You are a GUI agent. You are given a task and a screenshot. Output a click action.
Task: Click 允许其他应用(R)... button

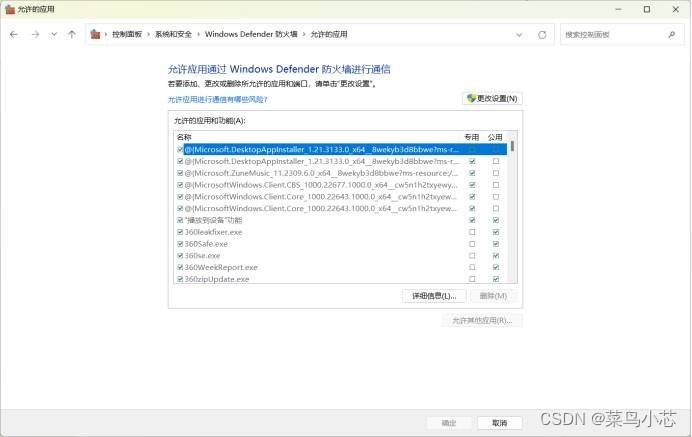tap(482, 320)
